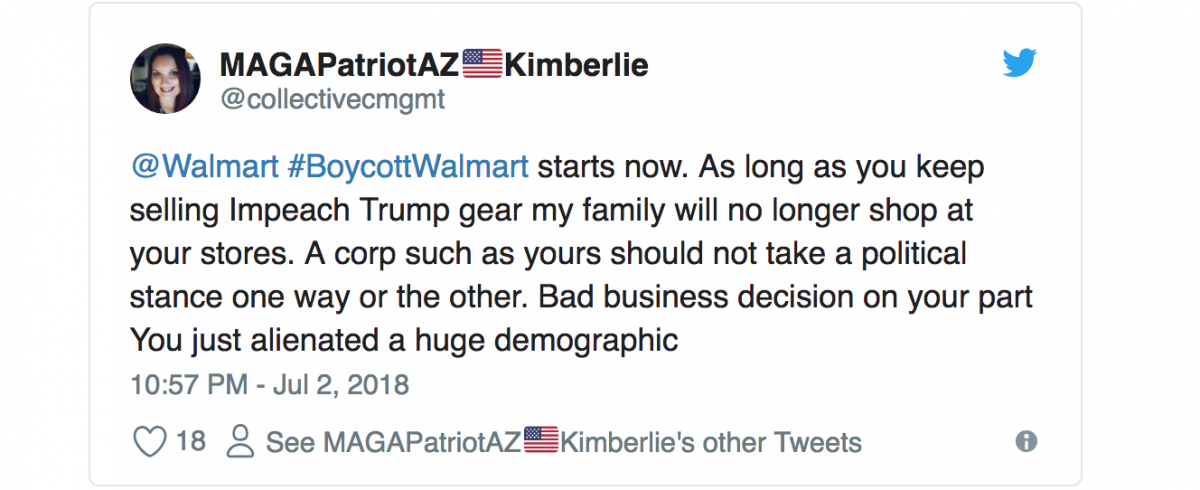
Task: Open See MAGAPatriotAZ Kimberlie's other Tweets
Action: 563,441
